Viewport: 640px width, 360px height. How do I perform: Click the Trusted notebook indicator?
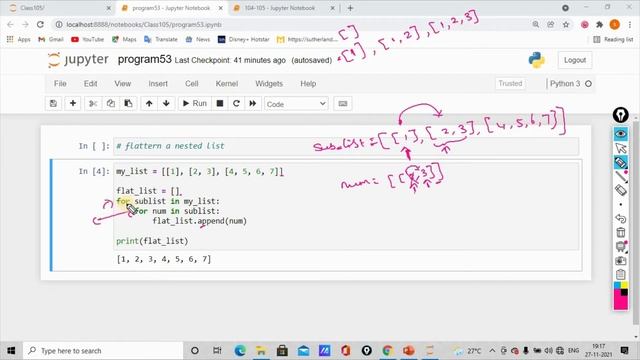pyautogui.click(x=510, y=84)
